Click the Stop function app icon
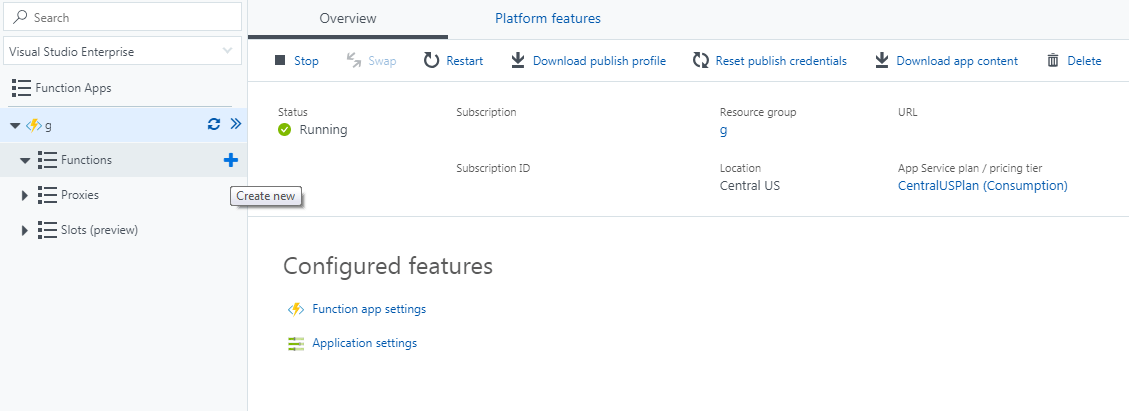The height and width of the screenshot is (411, 1129). point(280,61)
